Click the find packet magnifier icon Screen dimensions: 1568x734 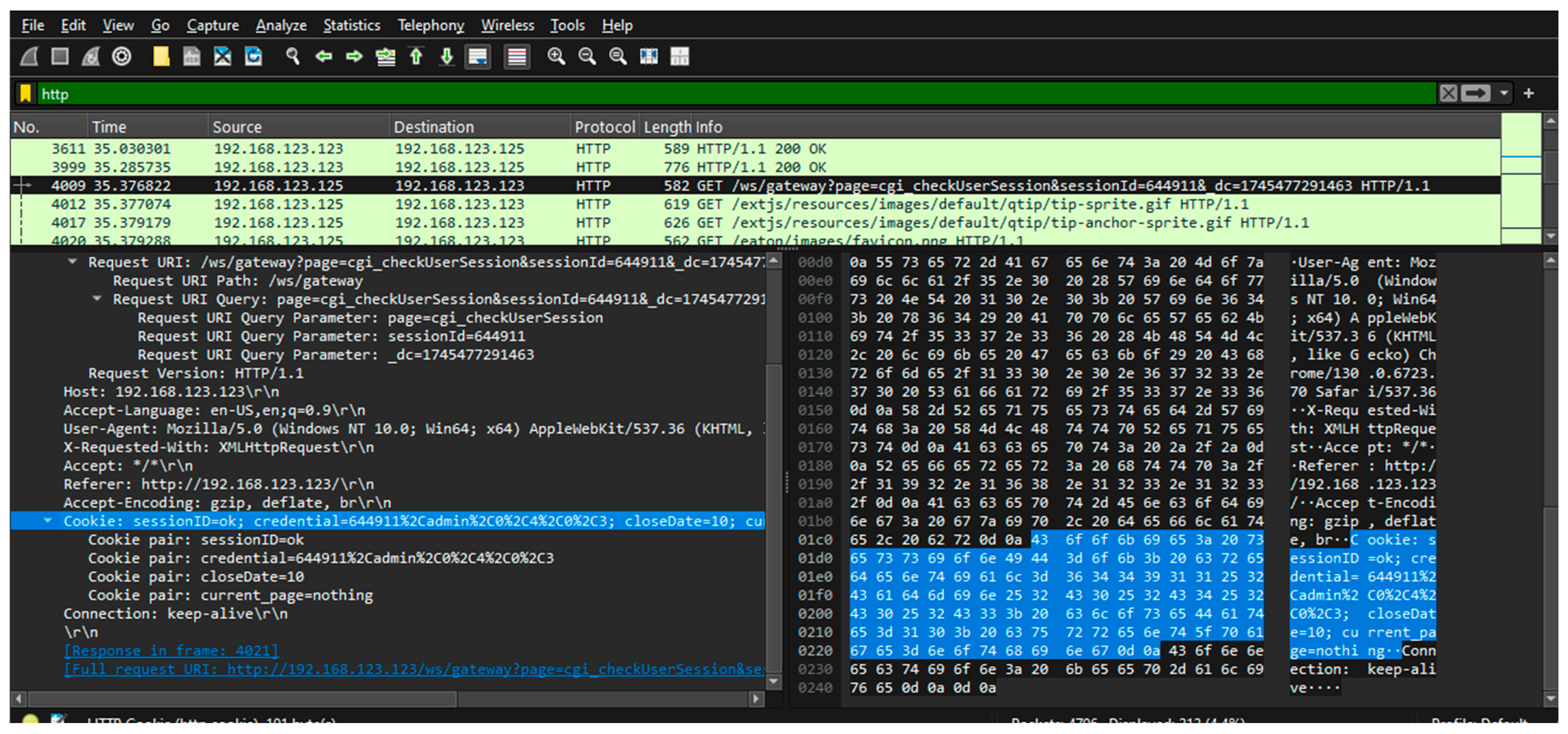coord(293,56)
